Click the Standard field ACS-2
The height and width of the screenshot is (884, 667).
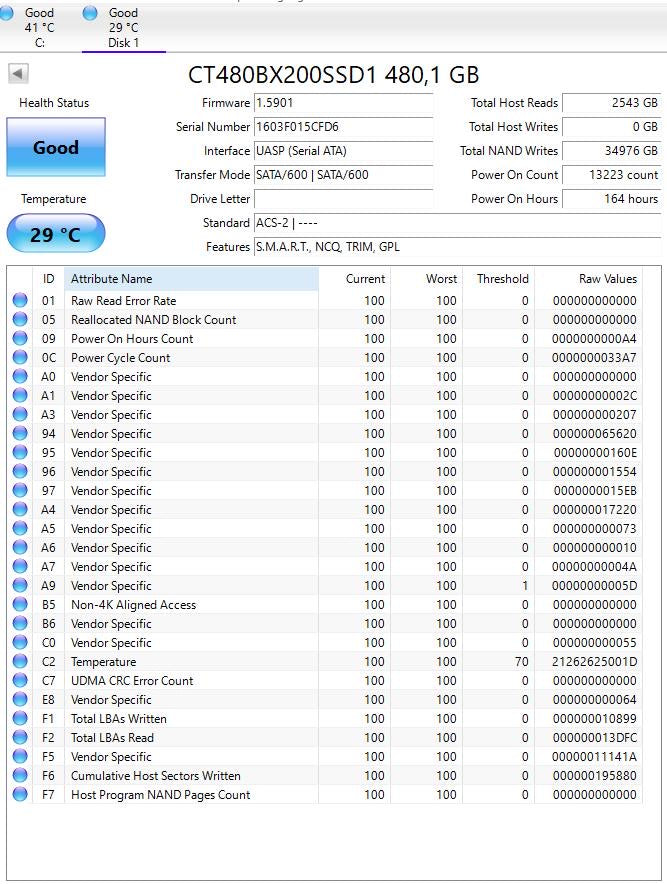click(x=457, y=223)
